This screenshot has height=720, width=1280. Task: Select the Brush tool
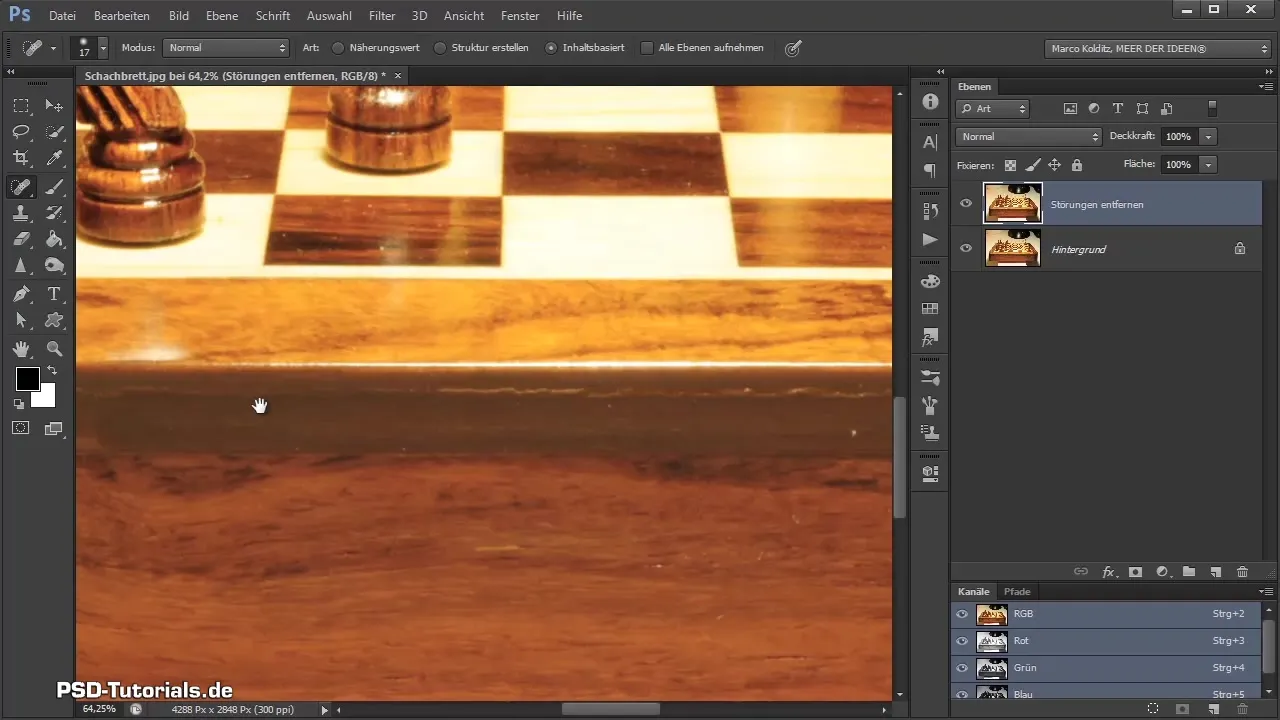(x=54, y=186)
